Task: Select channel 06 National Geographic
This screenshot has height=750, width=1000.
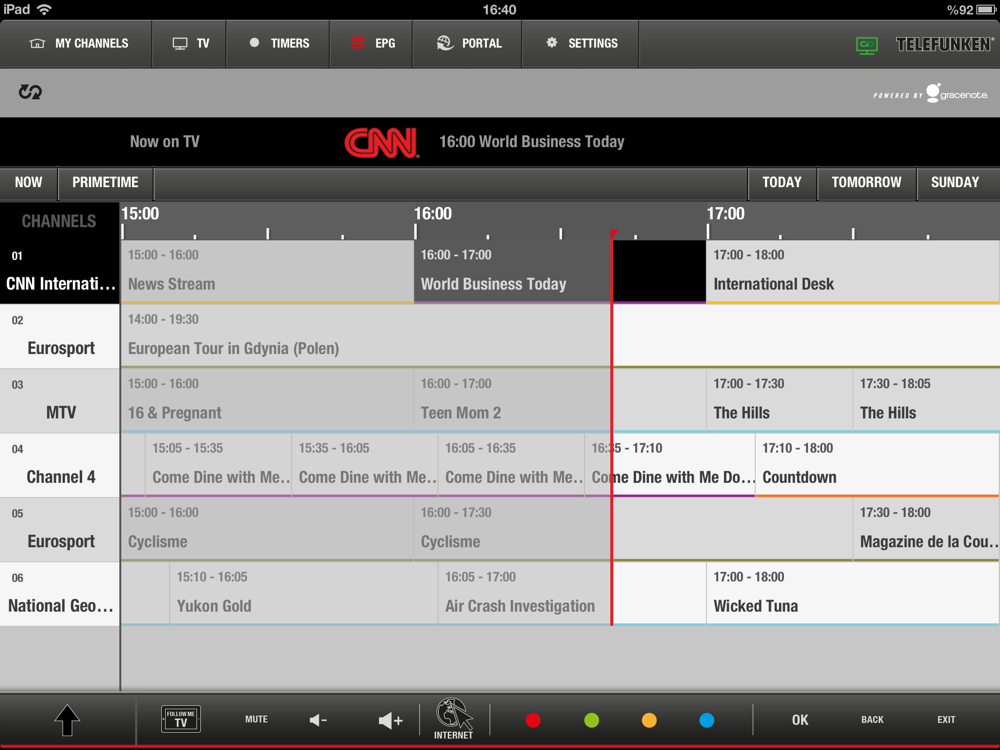Action: coord(60,594)
